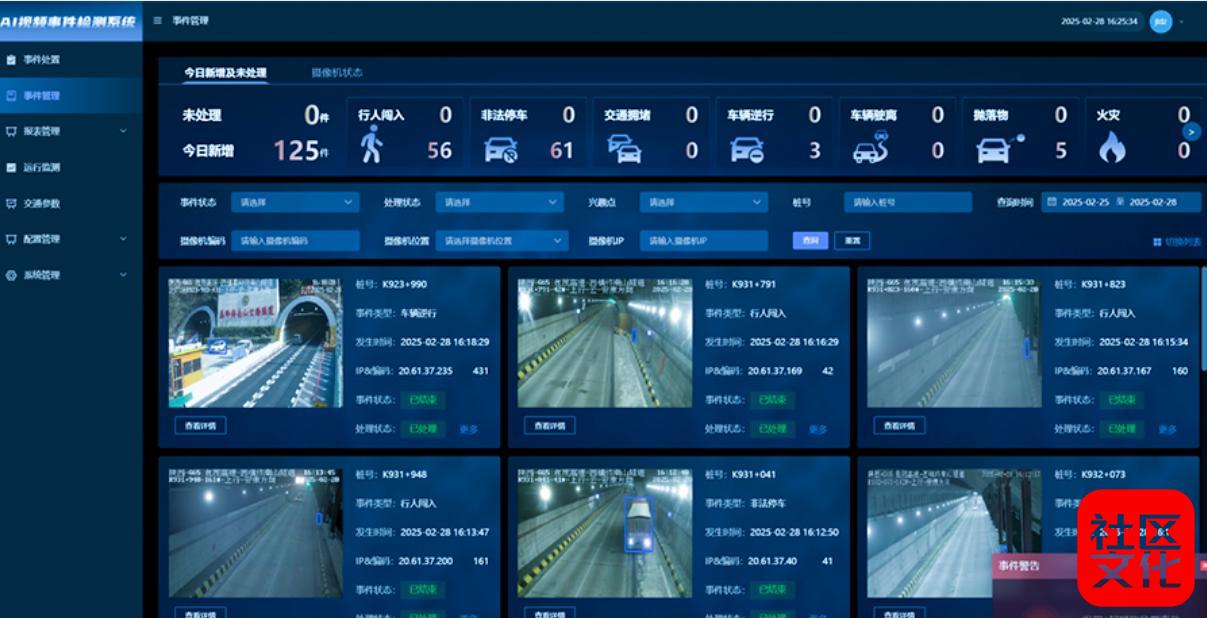Switch view using 切换列表 toggle
1207x618 pixels.
point(1176,242)
